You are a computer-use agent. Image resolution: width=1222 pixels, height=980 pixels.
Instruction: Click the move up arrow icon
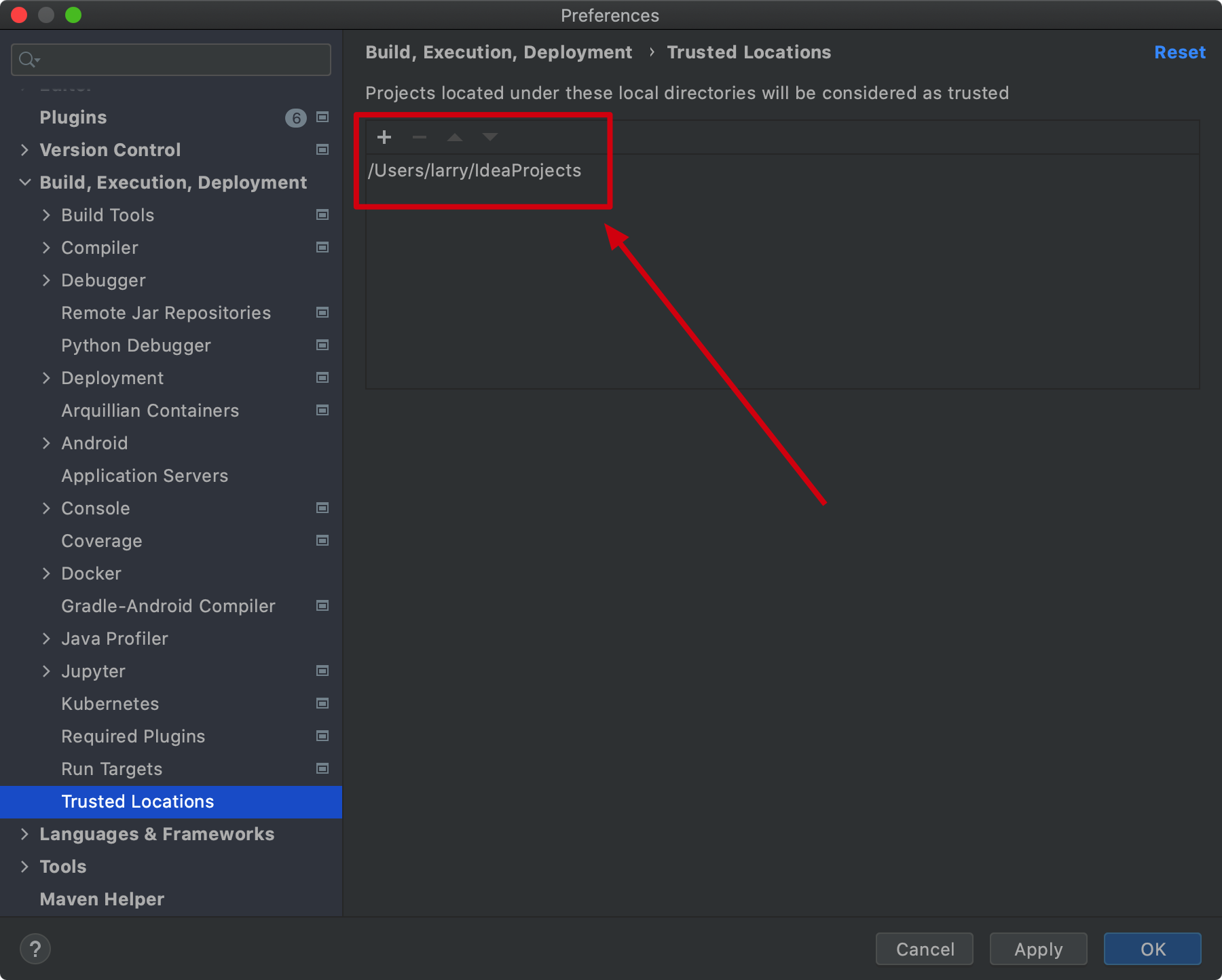(x=455, y=137)
